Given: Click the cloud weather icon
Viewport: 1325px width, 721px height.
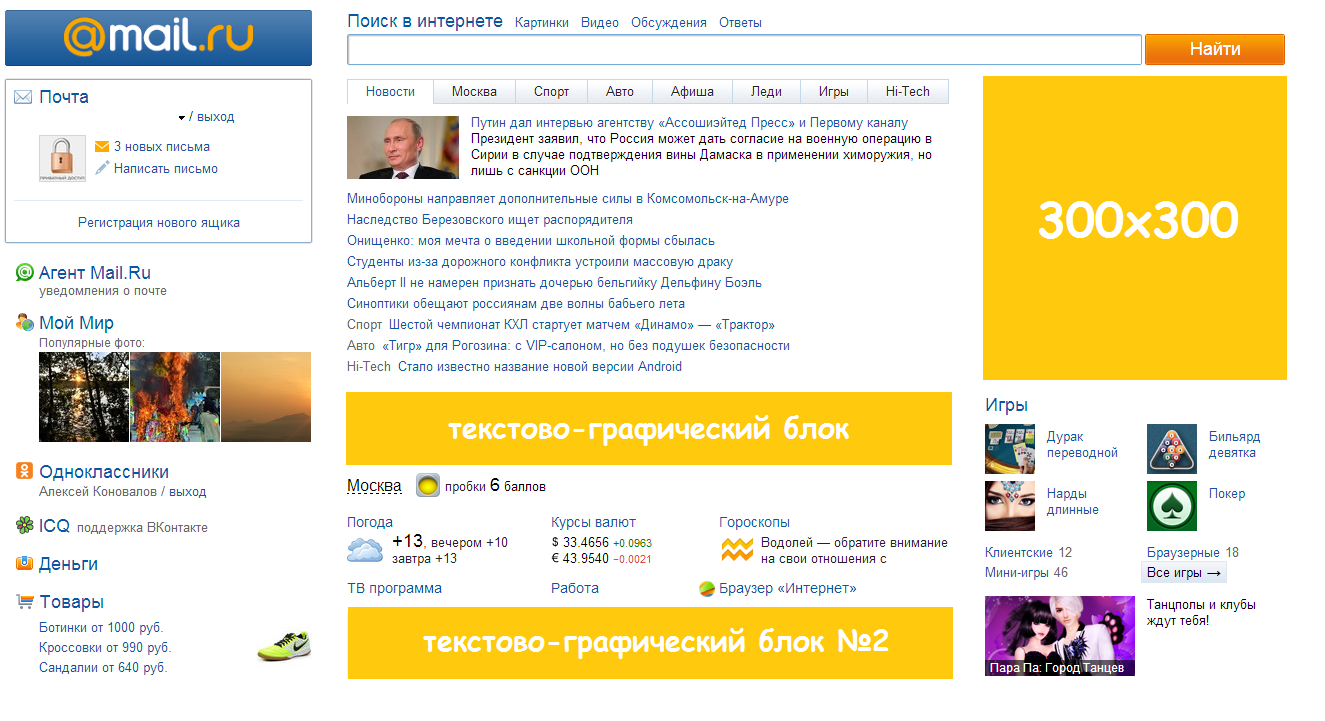Looking at the screenshot, I should click(x=365, y=549).
